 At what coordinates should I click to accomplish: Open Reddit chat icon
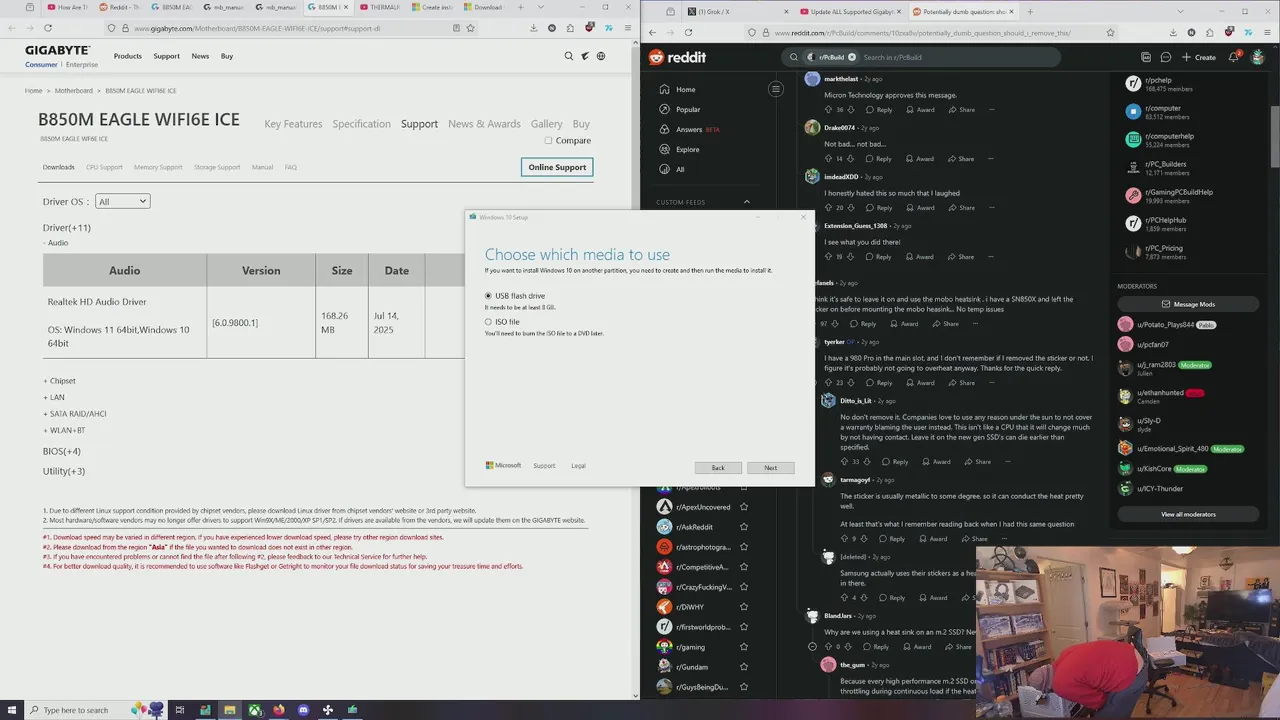pos(1165,57)
